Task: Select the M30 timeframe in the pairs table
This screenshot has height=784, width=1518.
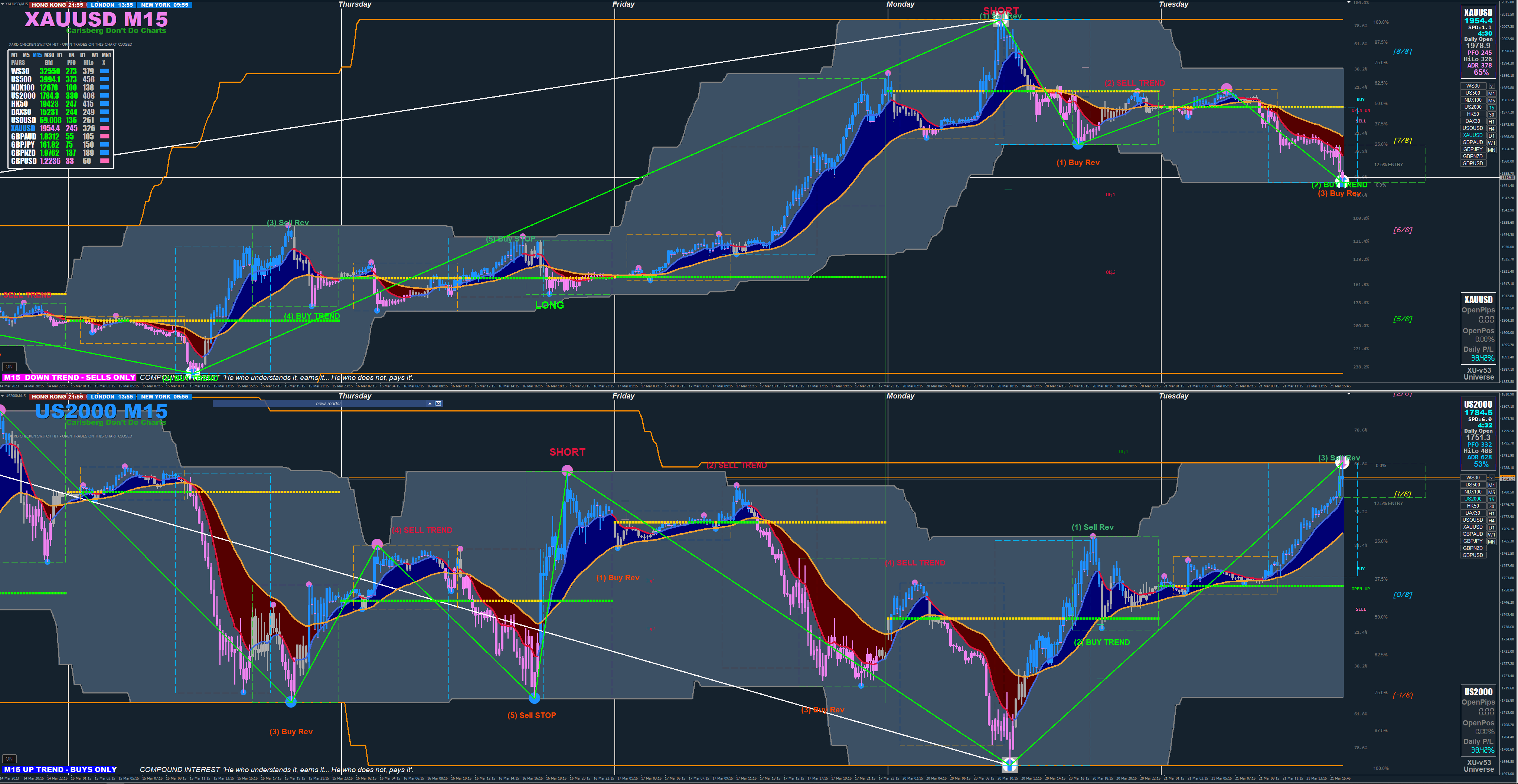Action: click(x=49, y=55)
